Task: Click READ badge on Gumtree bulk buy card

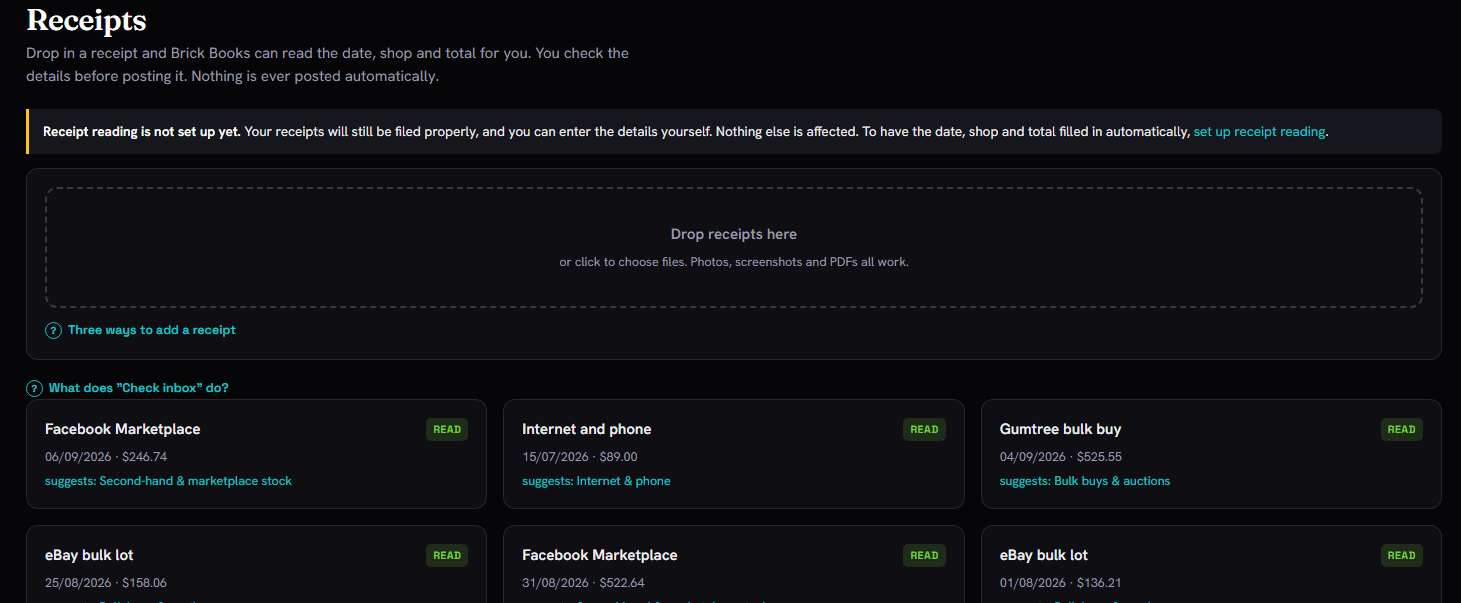Action: (1402, 429)
